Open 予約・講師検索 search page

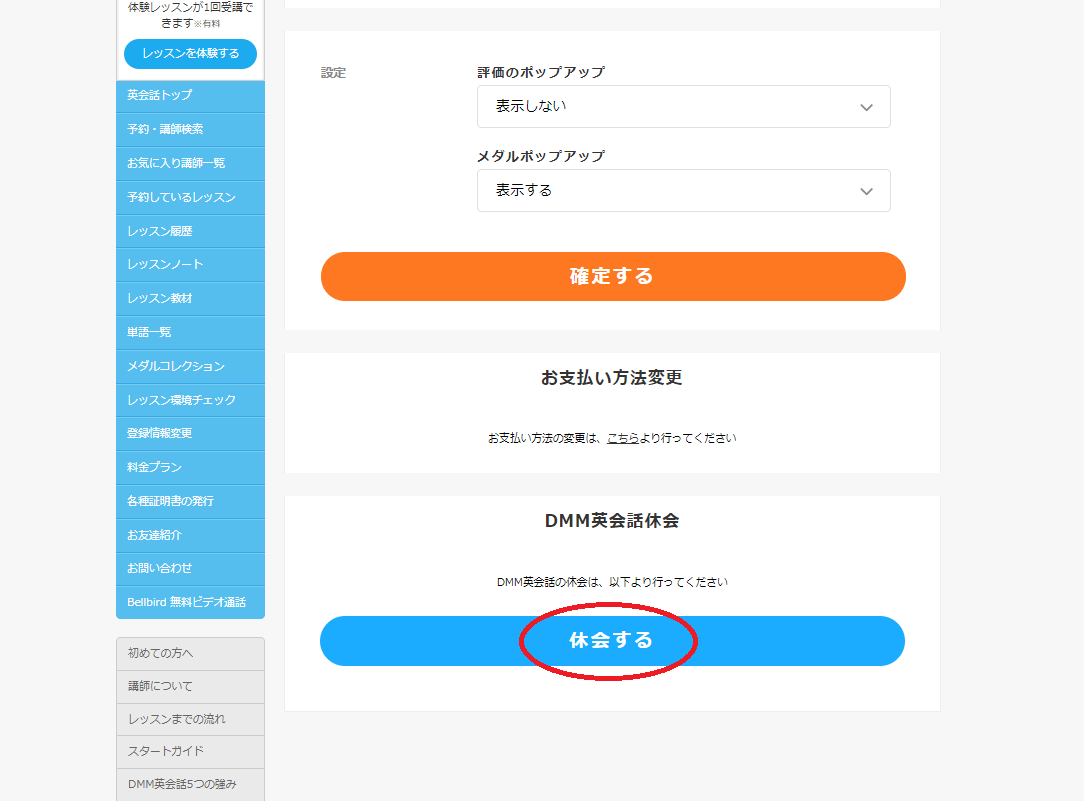click(x=189, y=130)
